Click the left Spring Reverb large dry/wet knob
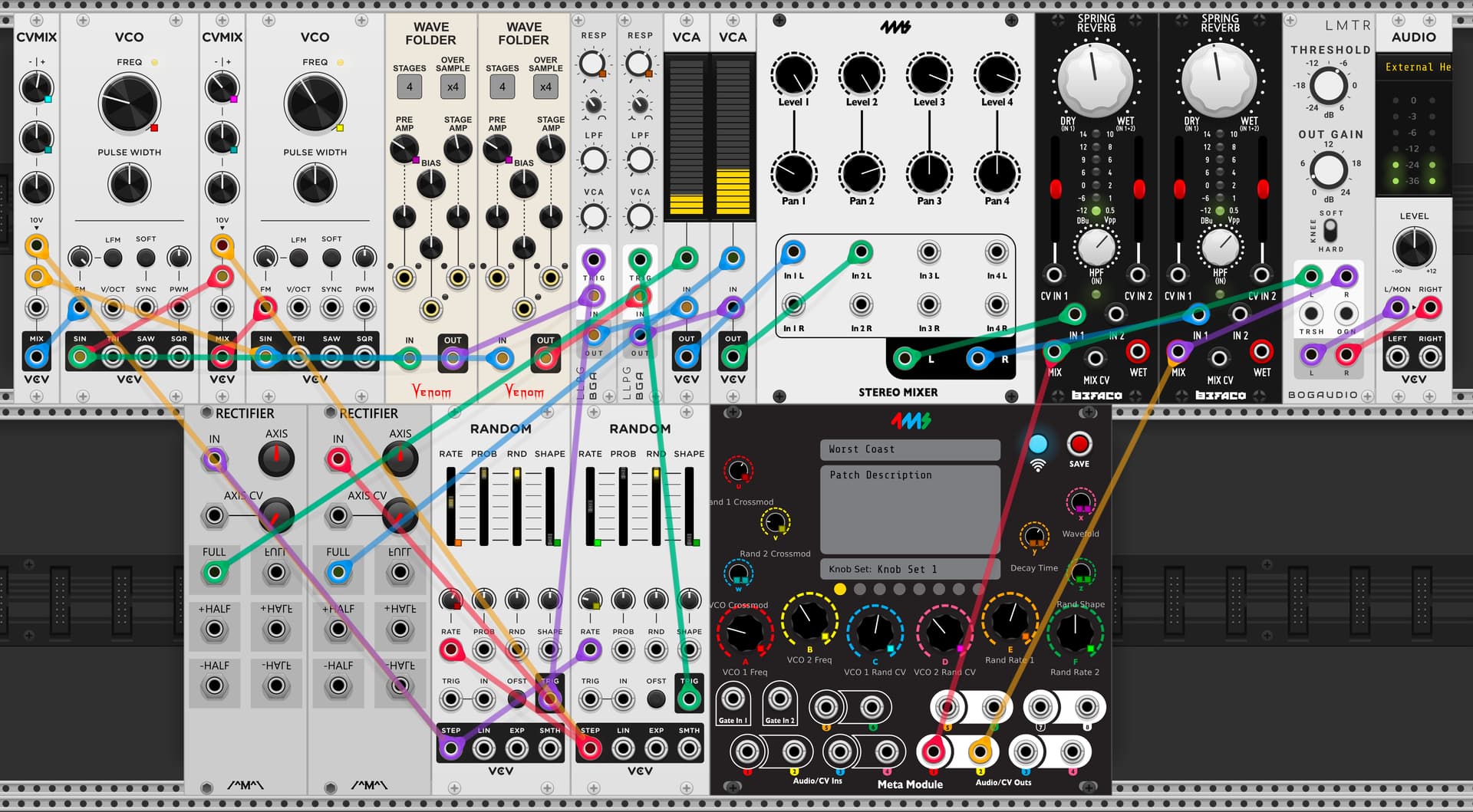Image resolution: width=1473 pixels, height=812 pixels. [1096, 79]
